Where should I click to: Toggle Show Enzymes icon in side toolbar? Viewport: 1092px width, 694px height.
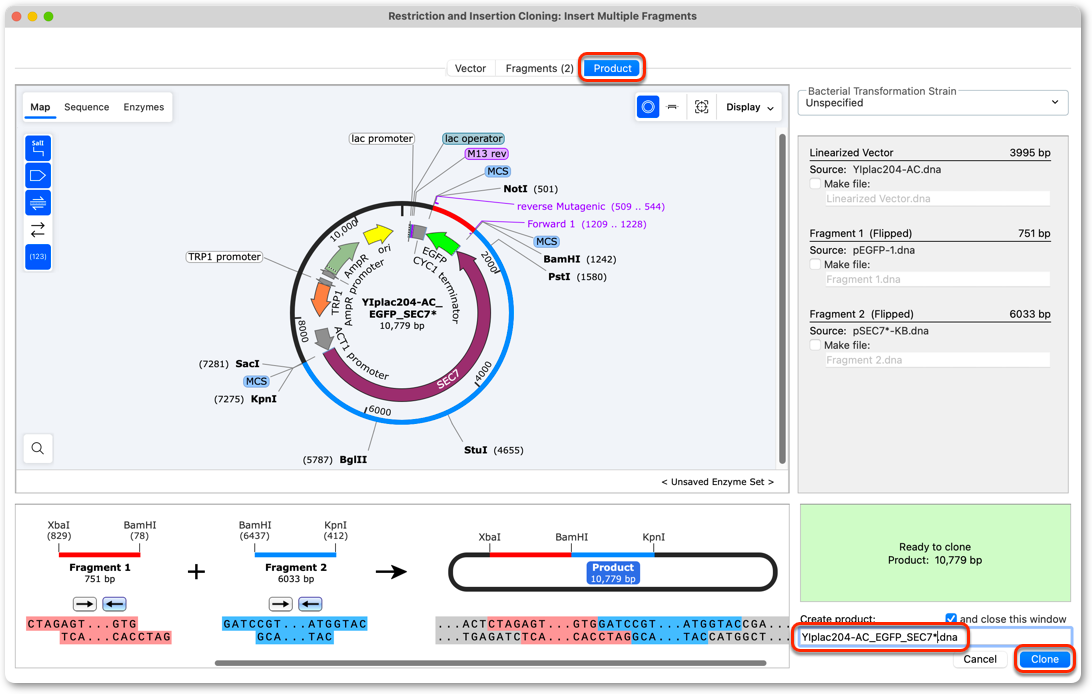click(x=38, y=148)
